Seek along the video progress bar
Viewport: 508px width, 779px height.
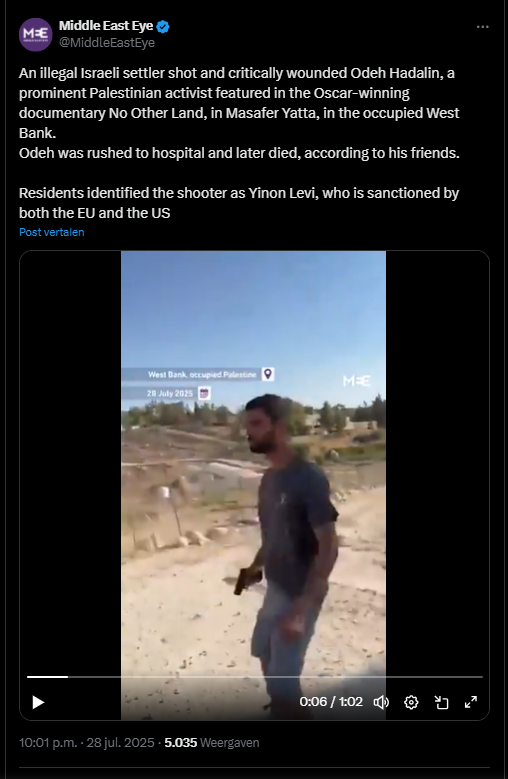click(x=254, y=677)
